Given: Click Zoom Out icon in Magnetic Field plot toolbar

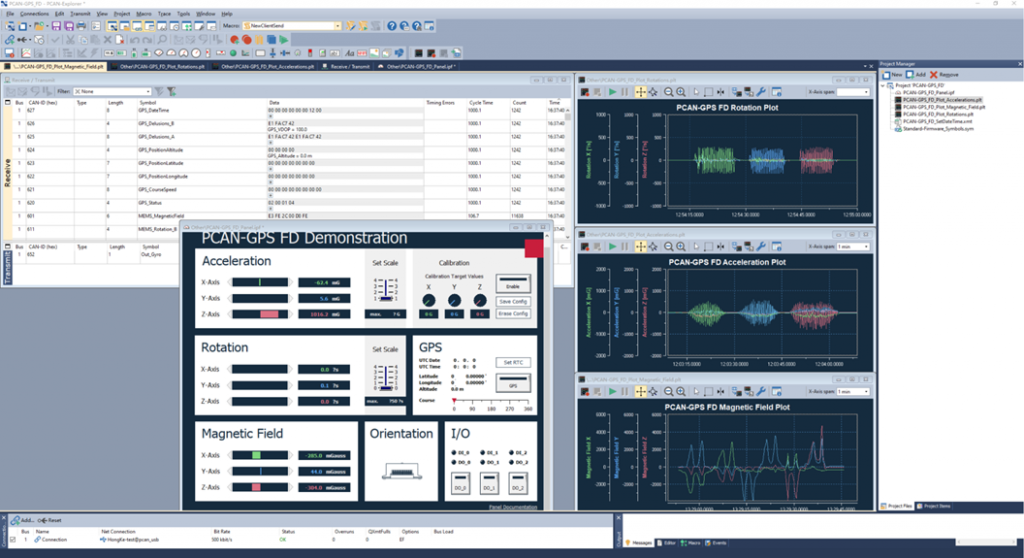Looking at the screenshot, I should click(669, 391).
